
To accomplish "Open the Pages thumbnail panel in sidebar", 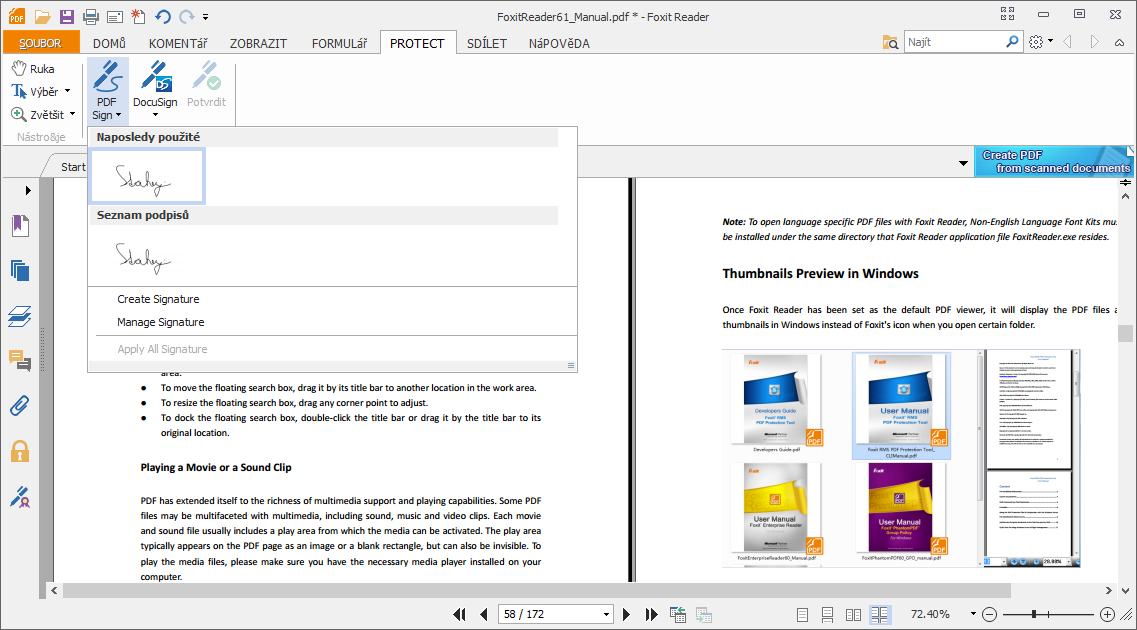I will pos(20,270).
